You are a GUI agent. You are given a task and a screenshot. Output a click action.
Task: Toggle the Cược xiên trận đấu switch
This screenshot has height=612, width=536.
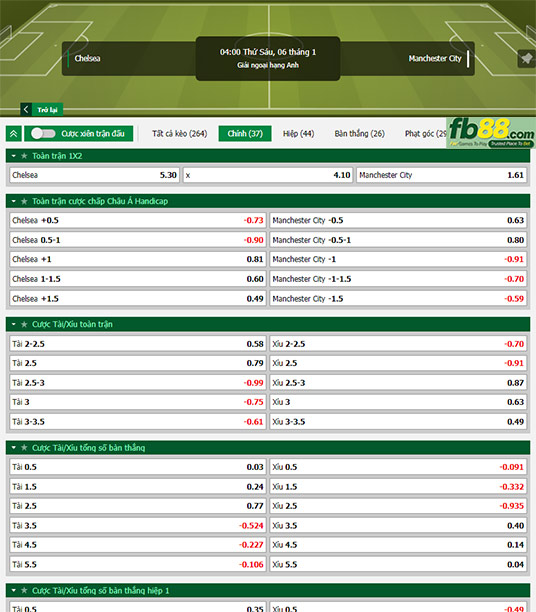coord(43,133)
